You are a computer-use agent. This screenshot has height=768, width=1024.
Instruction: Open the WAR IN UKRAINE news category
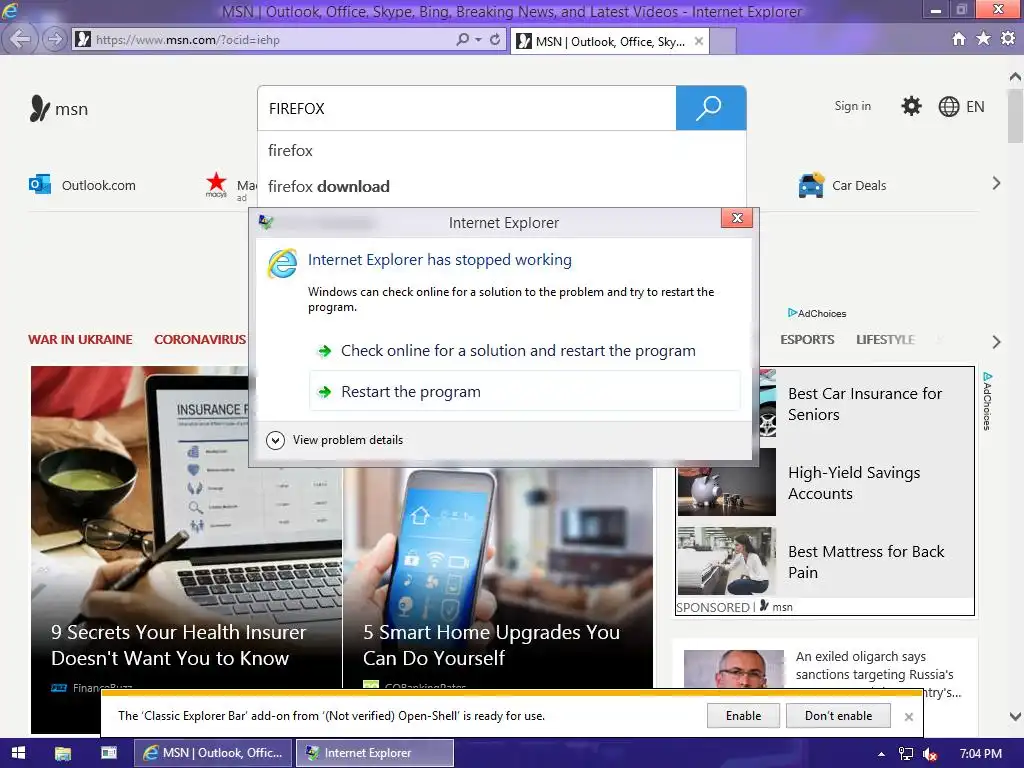(x=80, y=340)
